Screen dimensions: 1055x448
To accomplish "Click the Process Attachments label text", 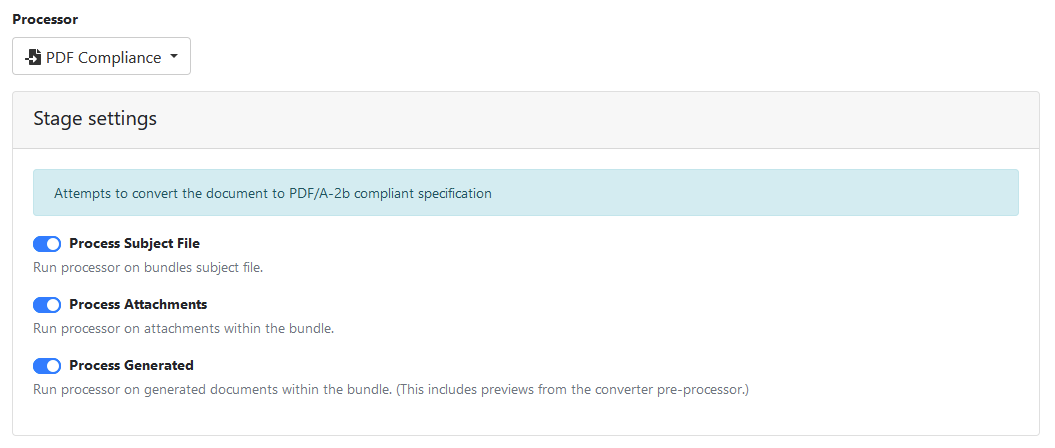I will [x=138, y=305].
